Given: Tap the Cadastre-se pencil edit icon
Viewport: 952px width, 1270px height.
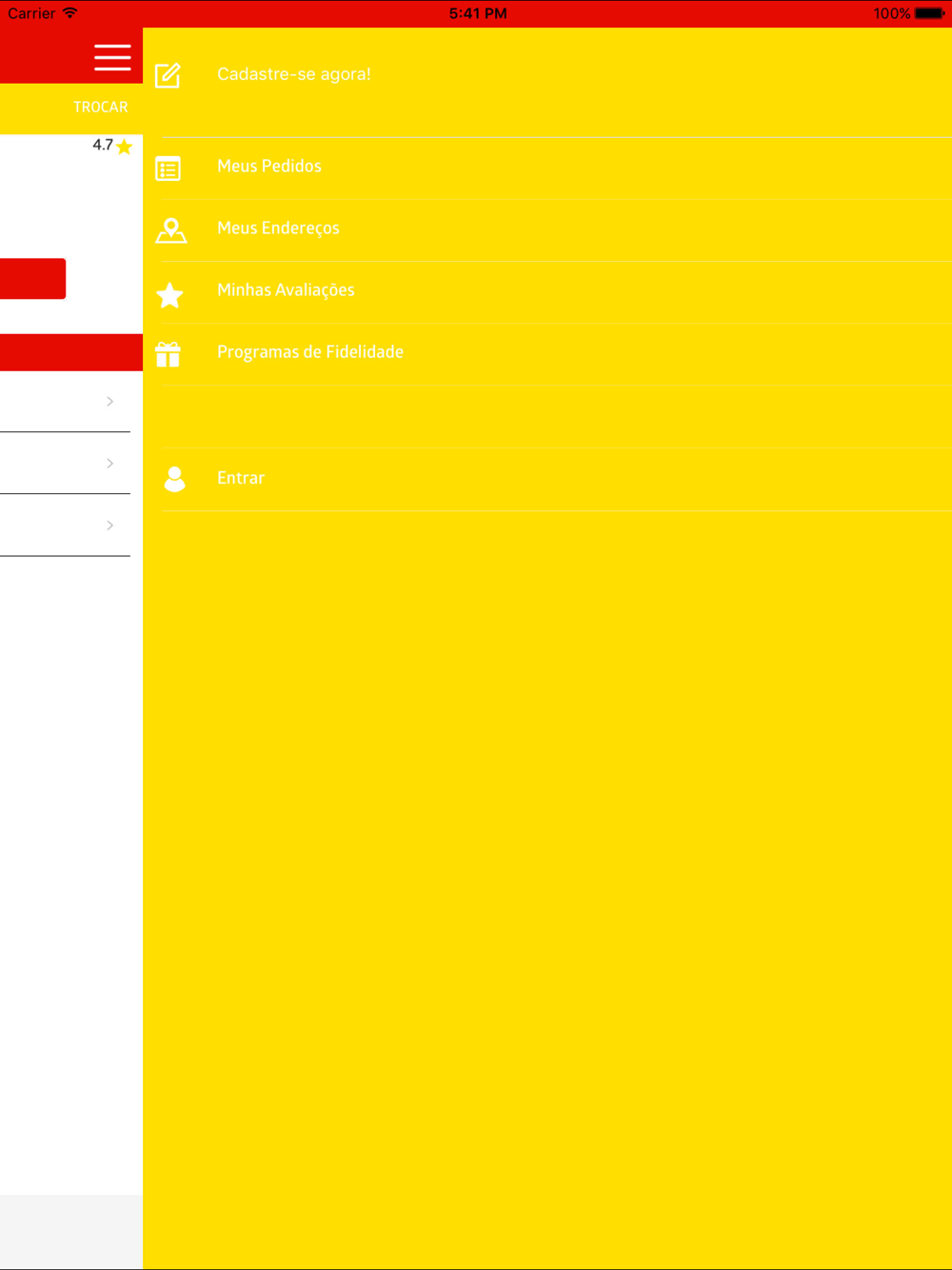Looking at the screenshot, I should coord(168,74).
